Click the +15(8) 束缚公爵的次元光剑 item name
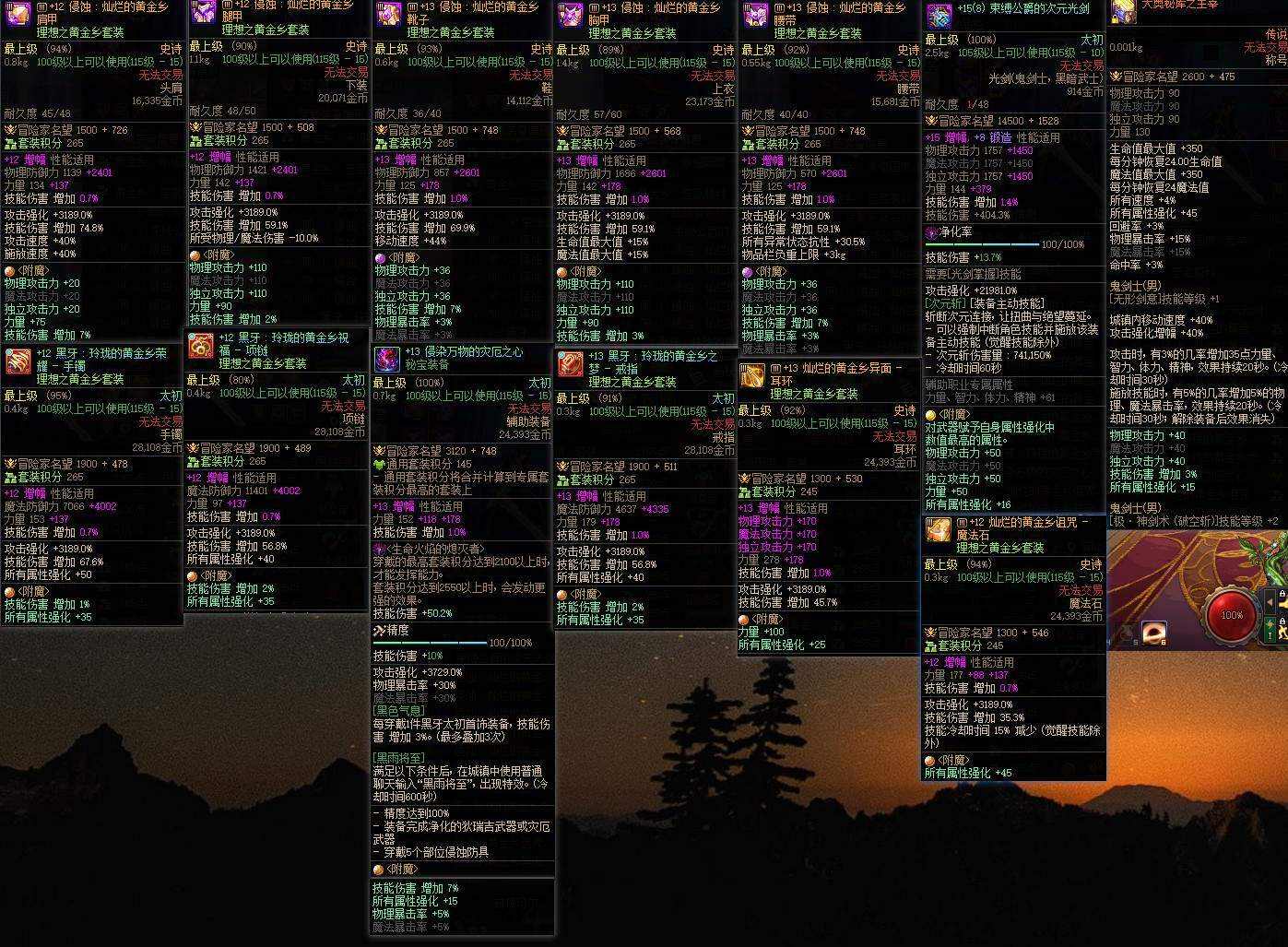 (x=1023, y=9)
